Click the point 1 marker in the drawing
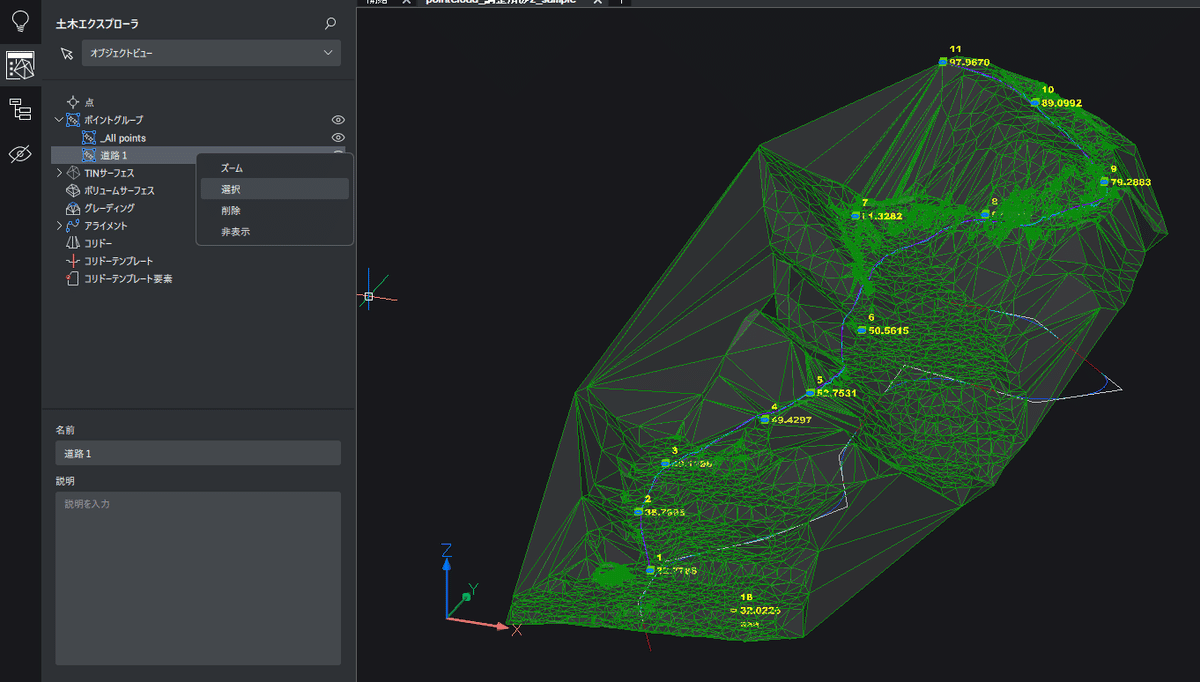 pyautogui.click(x=650, y=570)
